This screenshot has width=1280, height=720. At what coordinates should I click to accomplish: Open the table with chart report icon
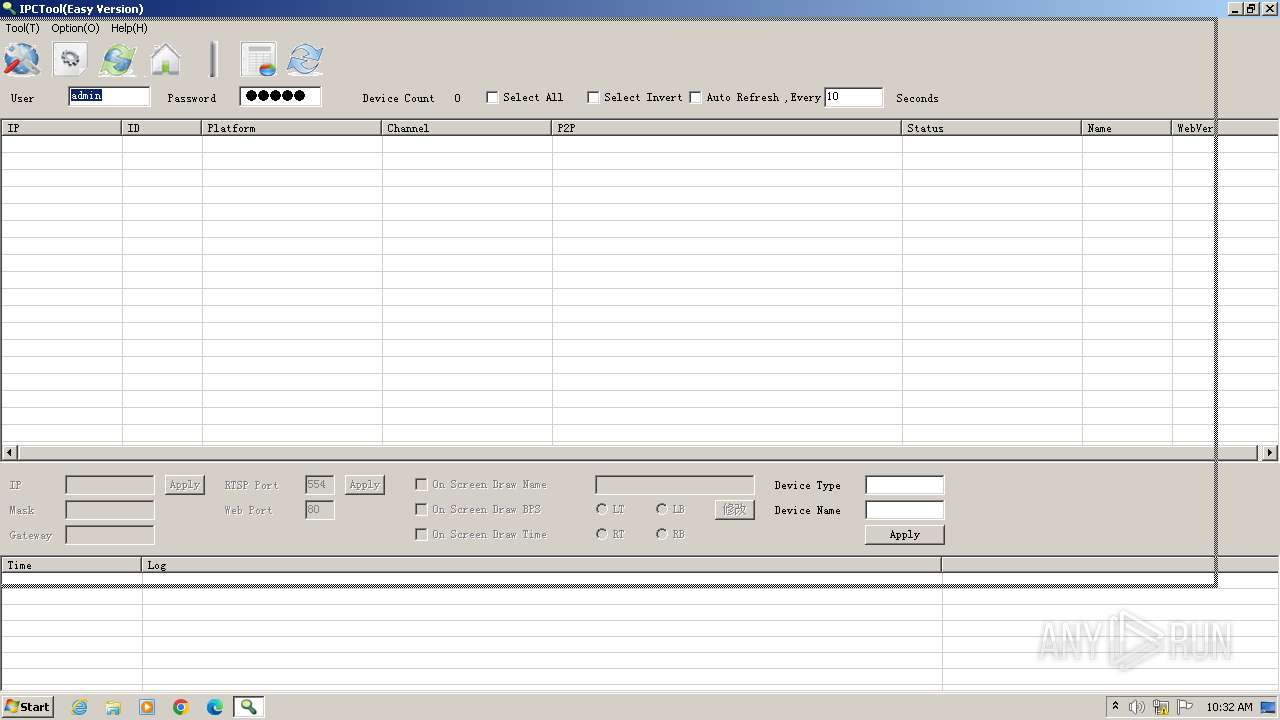coord(258,60)
